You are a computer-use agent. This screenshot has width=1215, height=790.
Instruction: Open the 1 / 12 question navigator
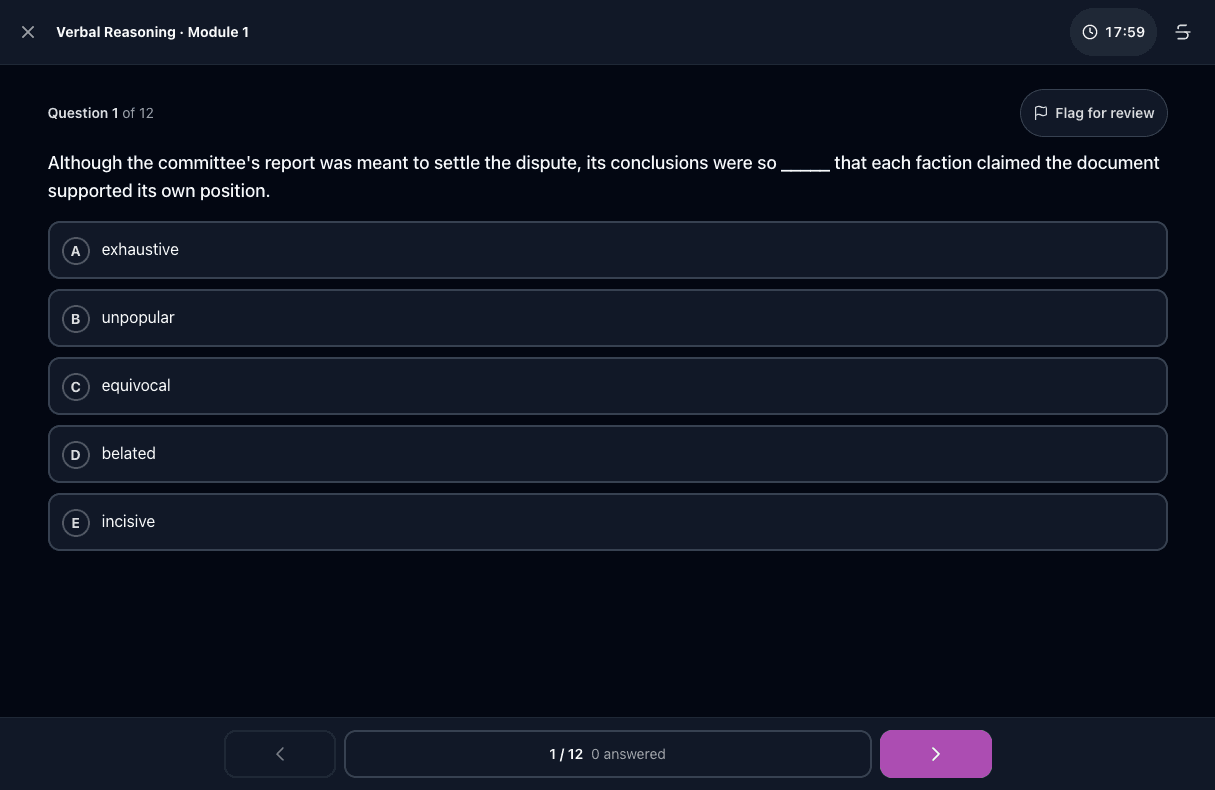pos(608,754)
